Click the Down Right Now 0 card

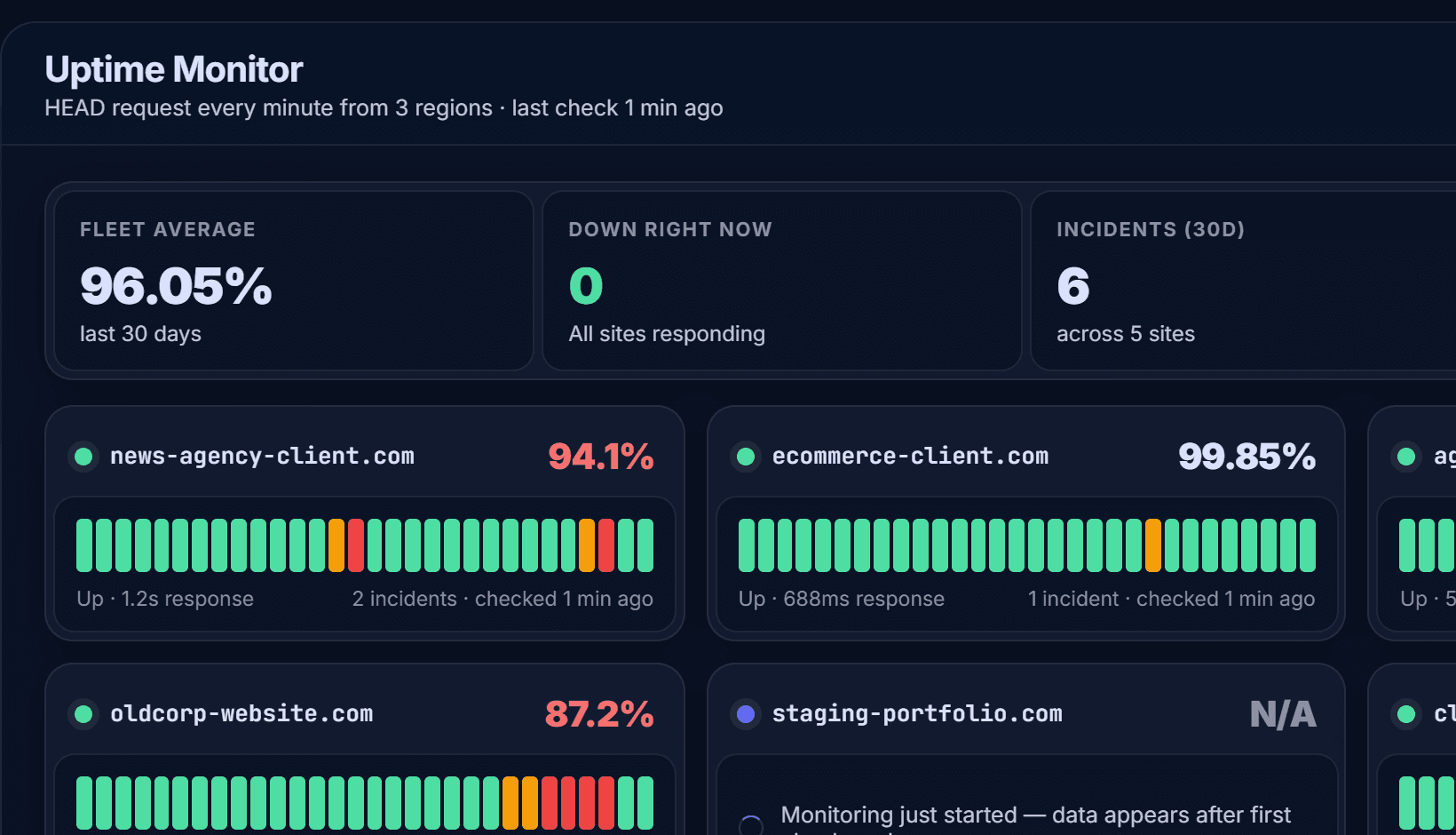pyautogui.click(x=782, y=281)
